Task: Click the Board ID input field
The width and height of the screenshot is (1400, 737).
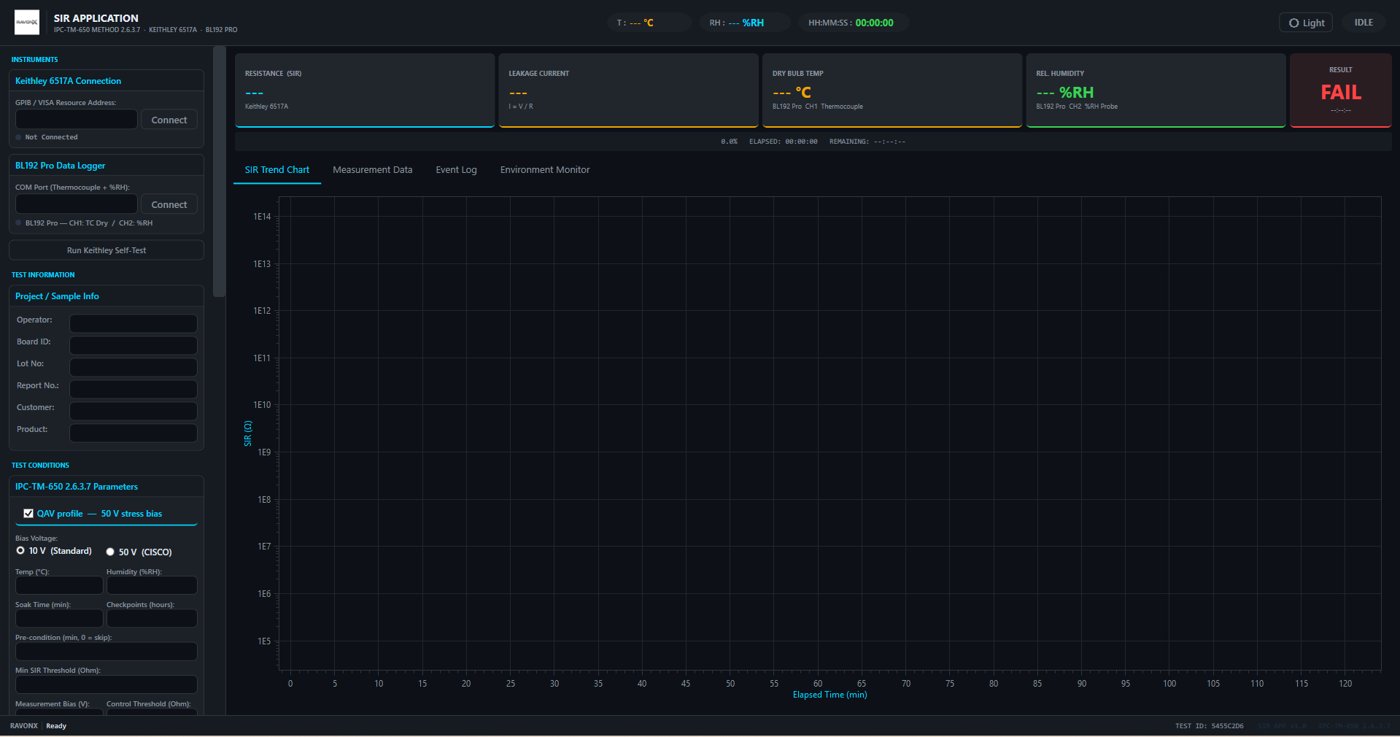Action: 133,345
